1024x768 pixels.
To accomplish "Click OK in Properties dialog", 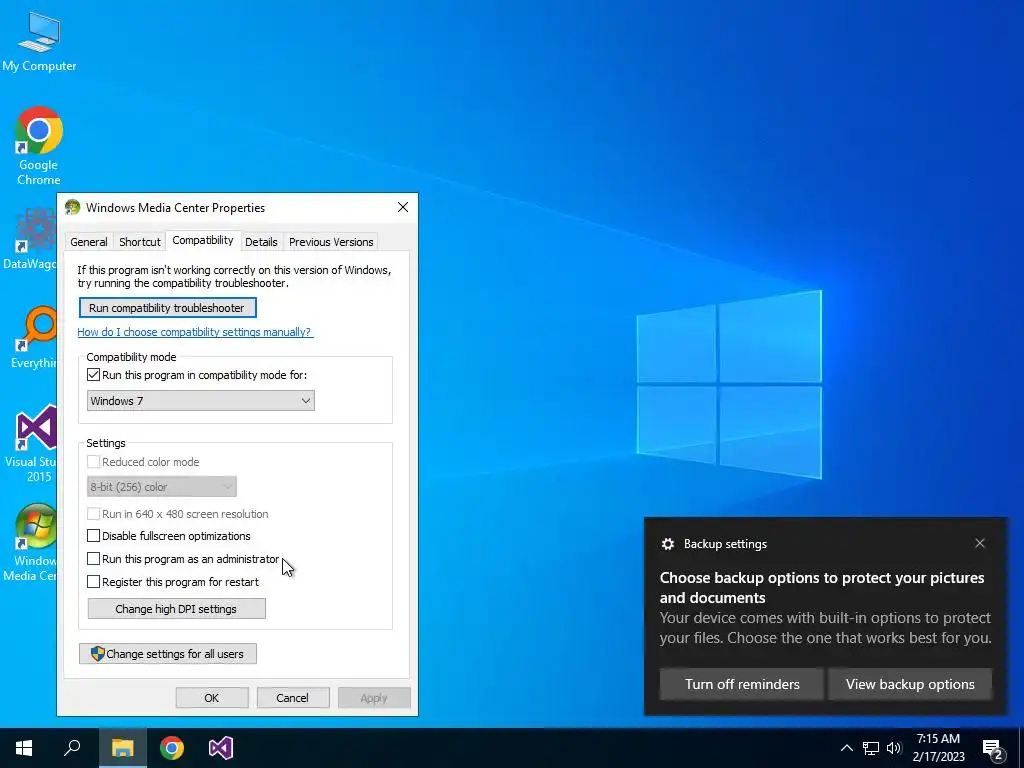I will tap(212, 697).
